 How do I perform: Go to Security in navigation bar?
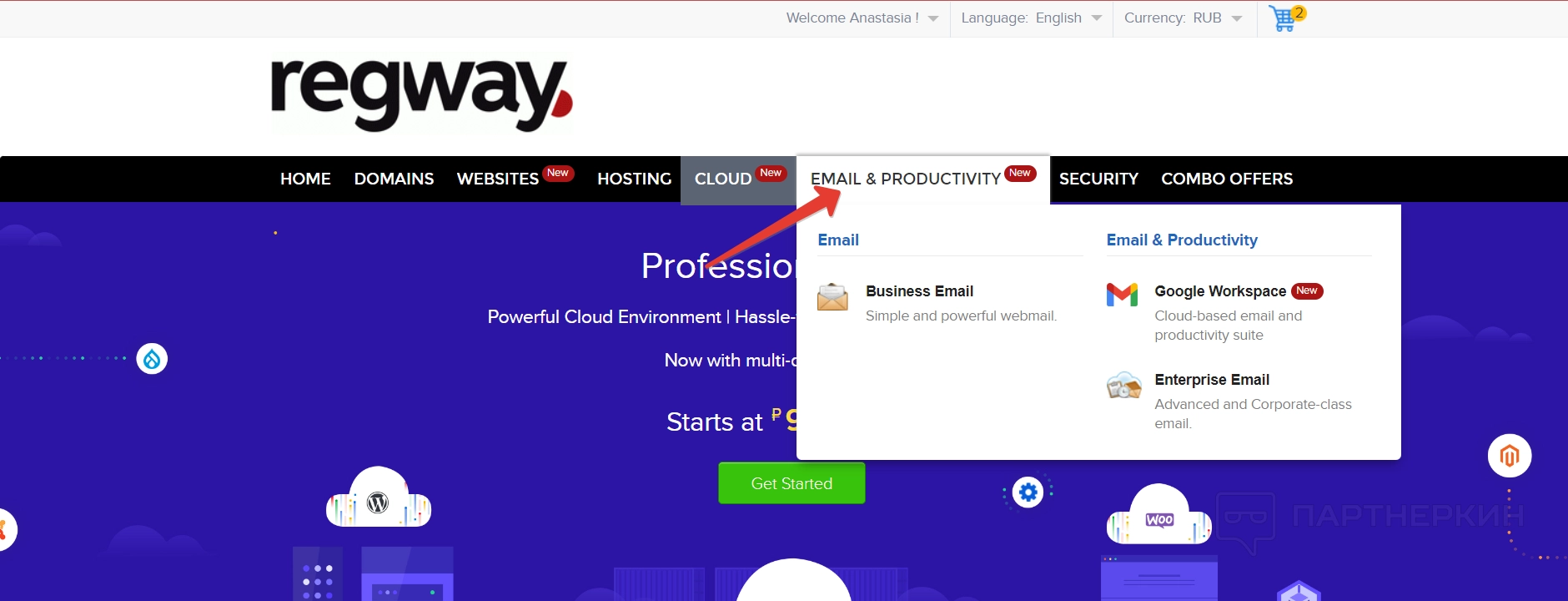click(1098, 179)
